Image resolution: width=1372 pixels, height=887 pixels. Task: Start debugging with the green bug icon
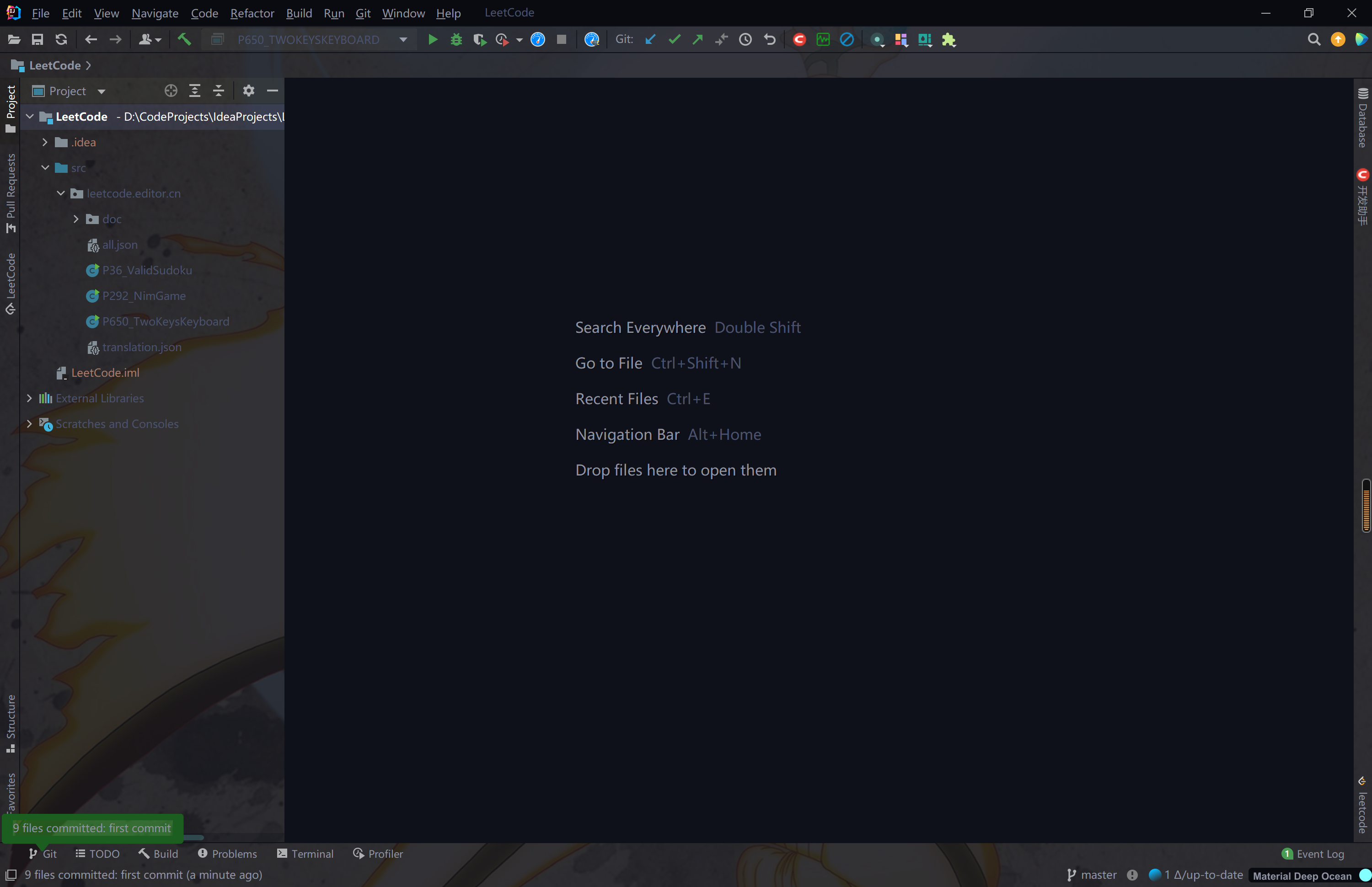(x=456, y=39)
